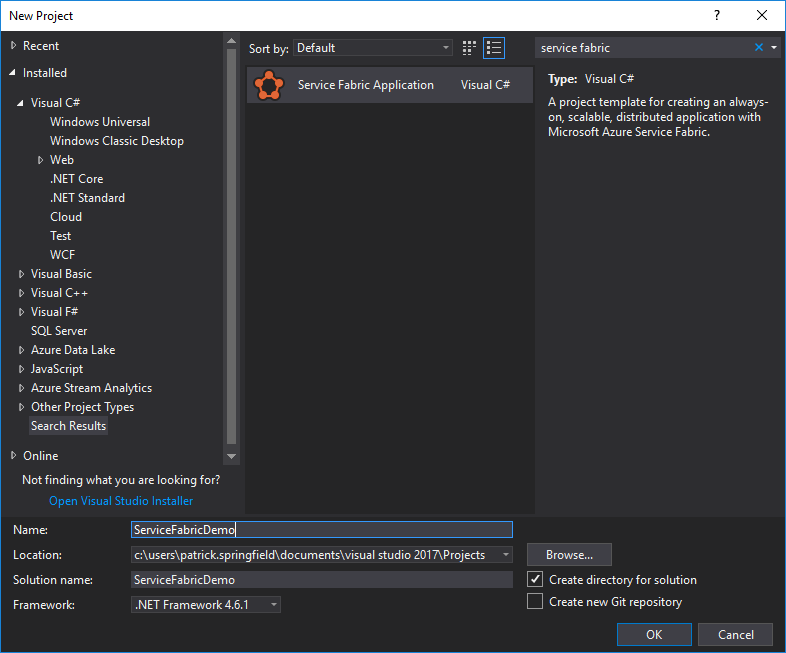
Task: Open the Location path dropdown
Action: coord(506,555)
